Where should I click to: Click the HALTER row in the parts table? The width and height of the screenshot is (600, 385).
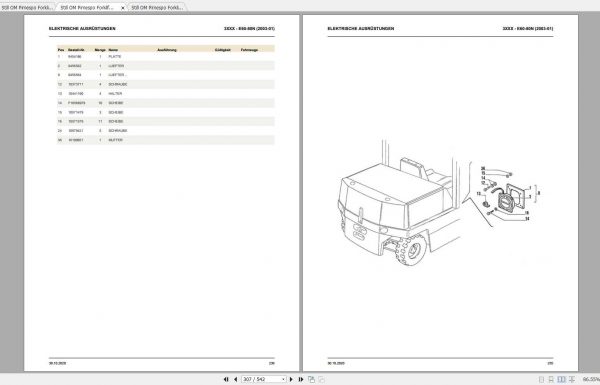coord(166,94)
